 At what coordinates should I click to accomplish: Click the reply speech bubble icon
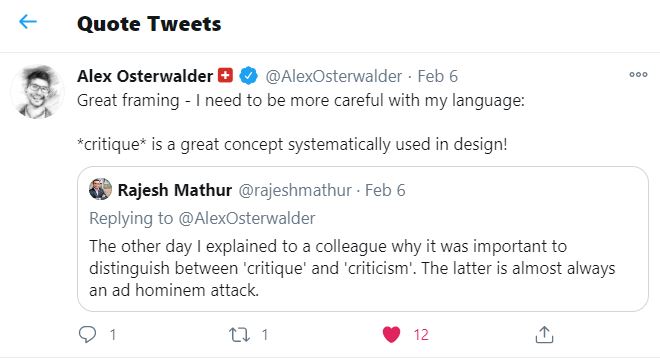tap(88, 335)
